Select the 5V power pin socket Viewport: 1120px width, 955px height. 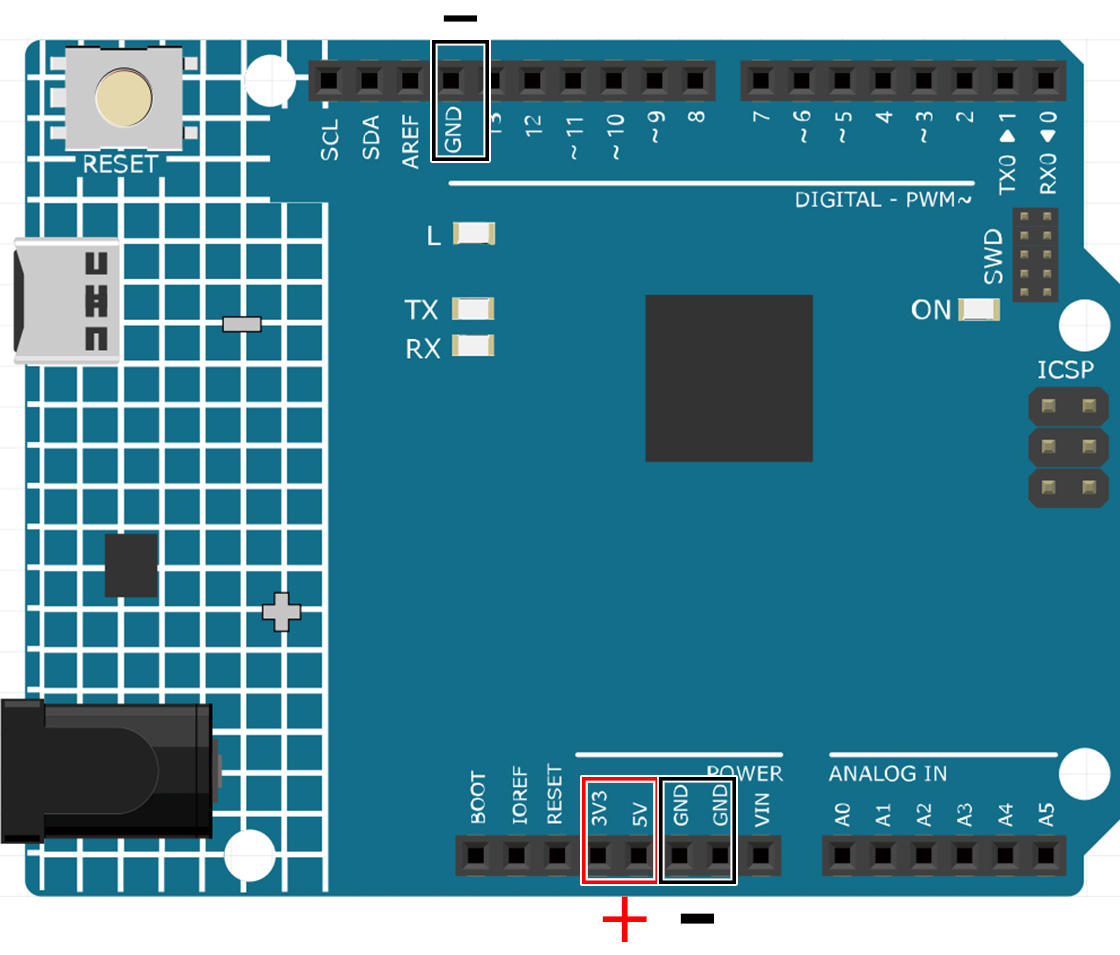(x=639, y=855)
